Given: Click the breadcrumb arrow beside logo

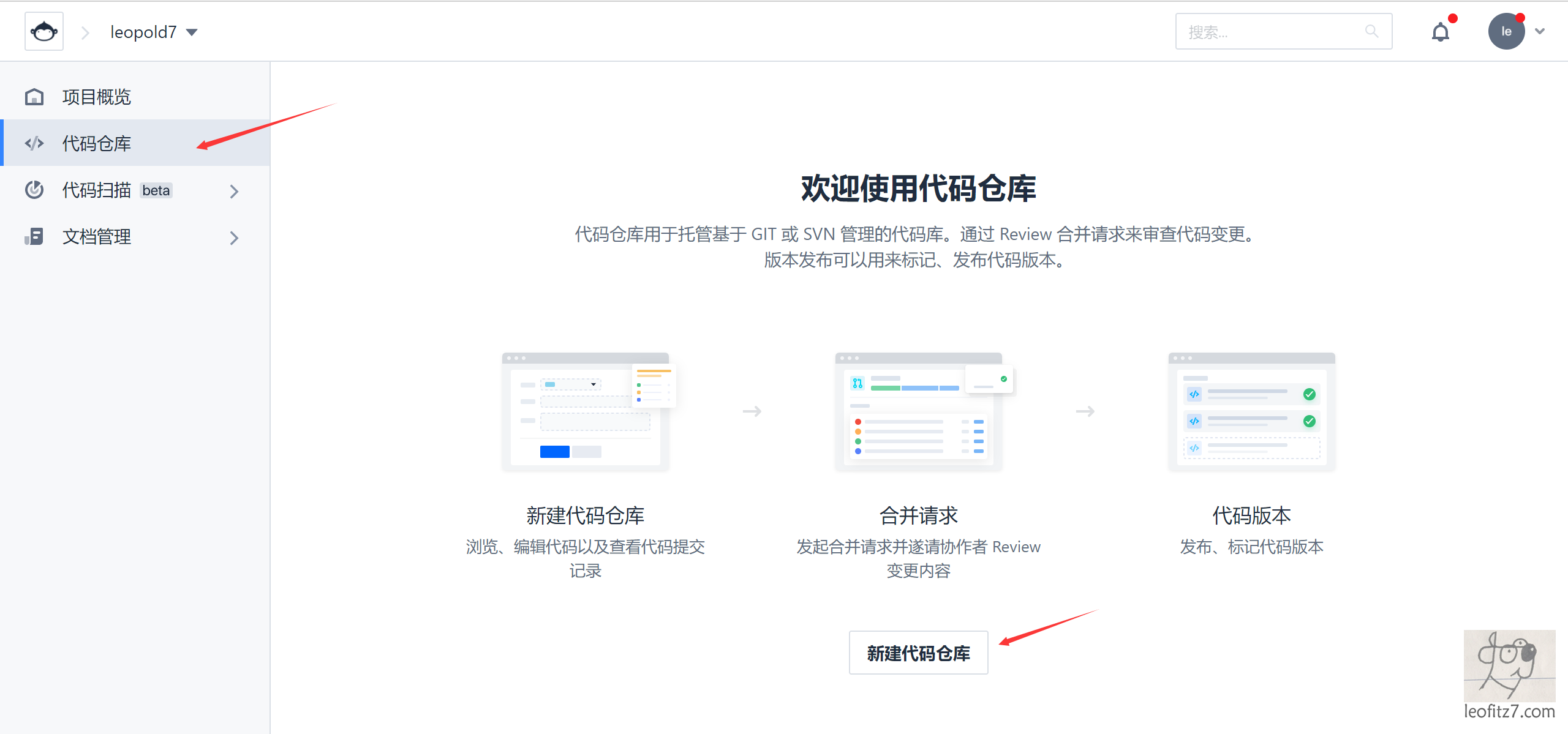Looking at the screenshot, I should 85,32.
